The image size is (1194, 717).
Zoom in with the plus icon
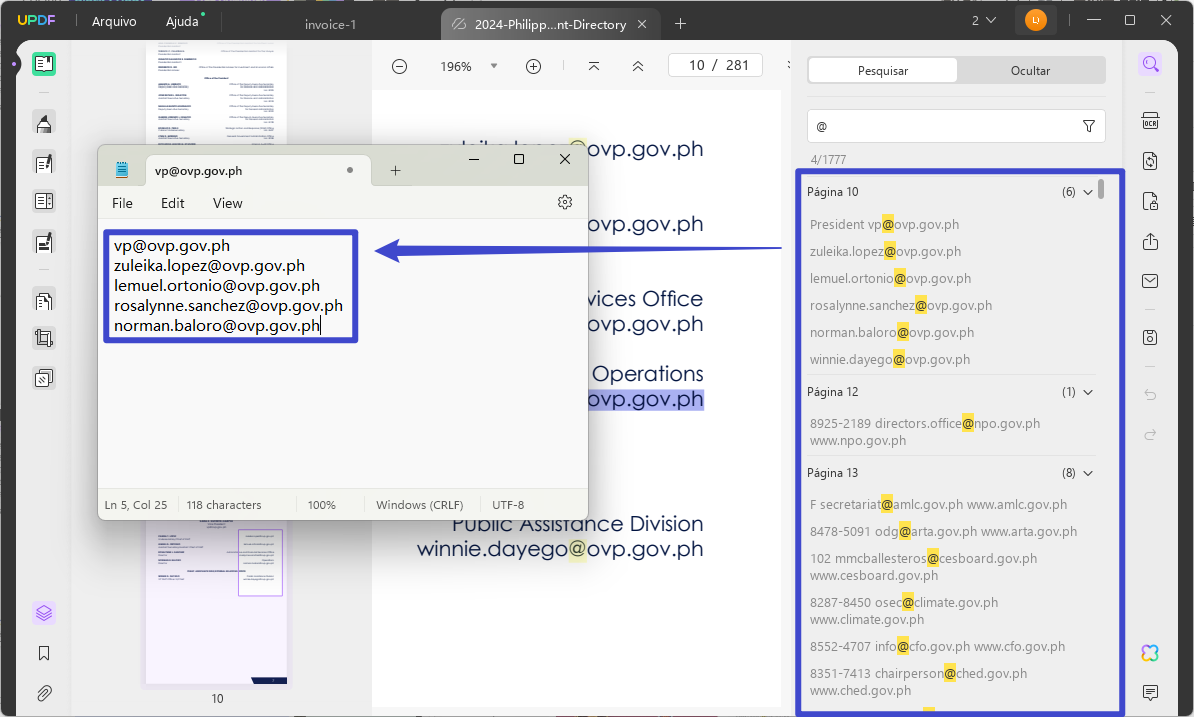pos(534,66)
